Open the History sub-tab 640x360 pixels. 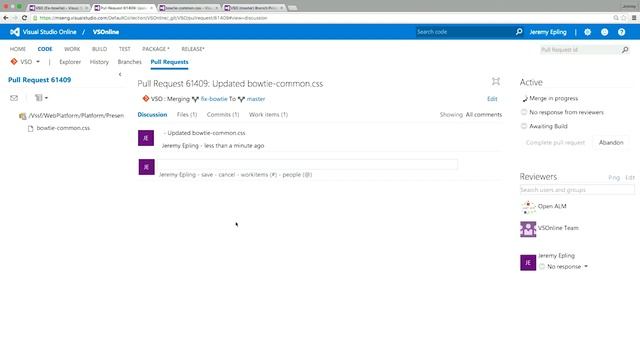(99, 62)
